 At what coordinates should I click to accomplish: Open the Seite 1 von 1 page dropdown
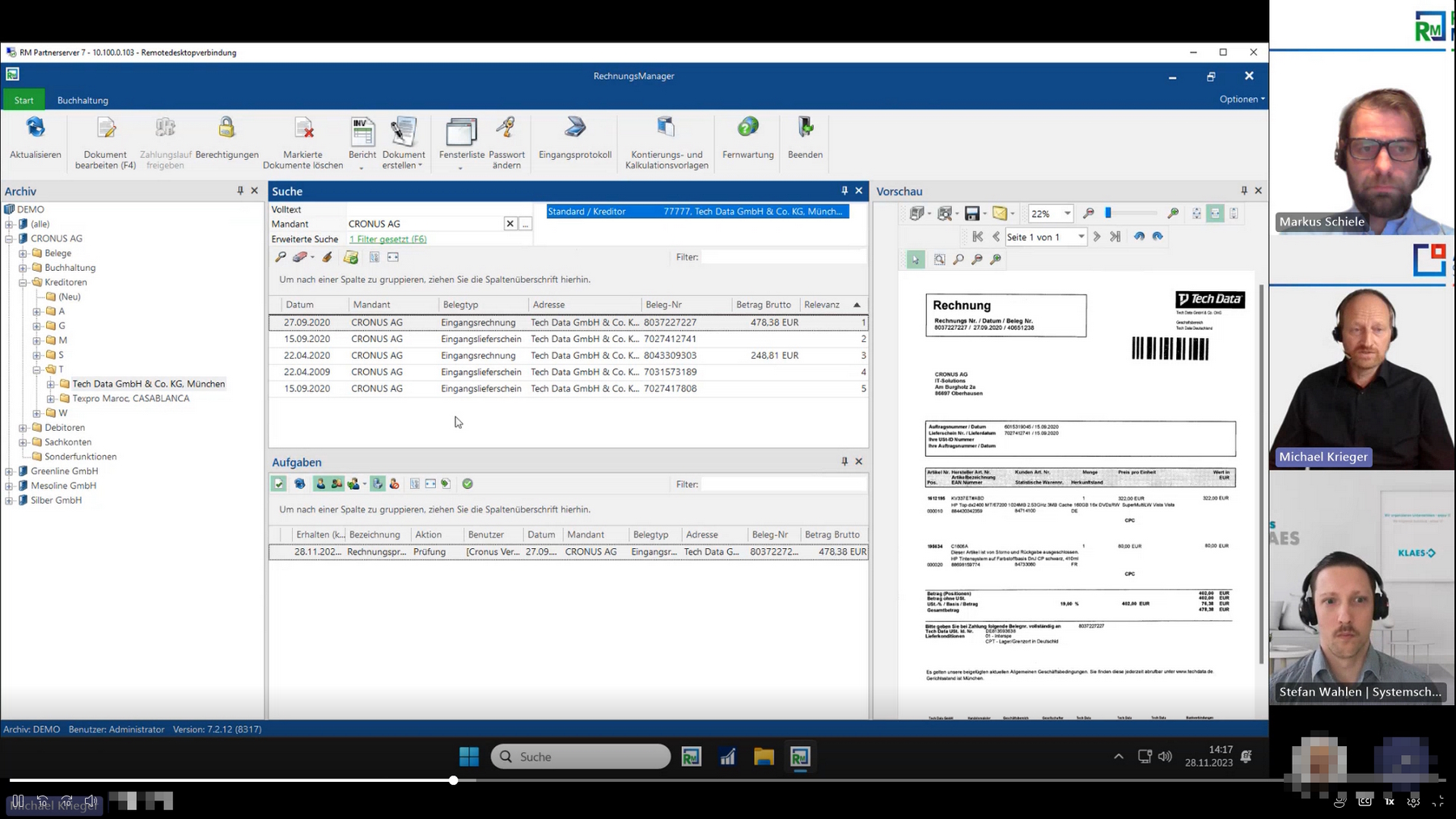coord(1081,237)
